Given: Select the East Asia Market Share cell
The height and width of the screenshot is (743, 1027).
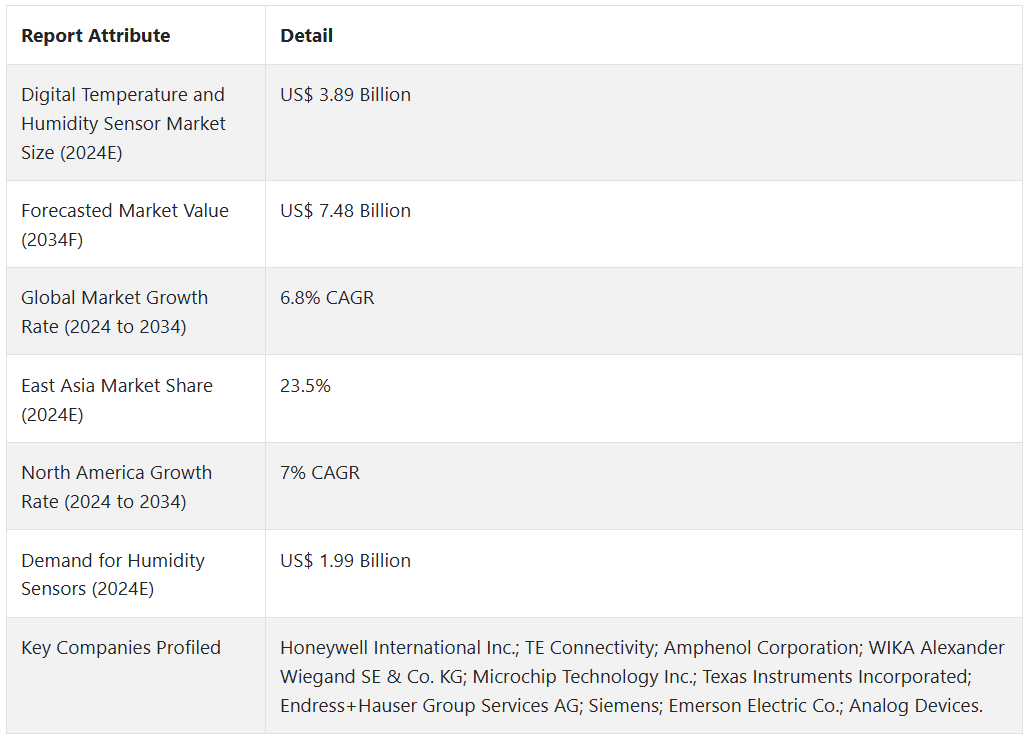Looking at the screenshot, I should (117, 399).
